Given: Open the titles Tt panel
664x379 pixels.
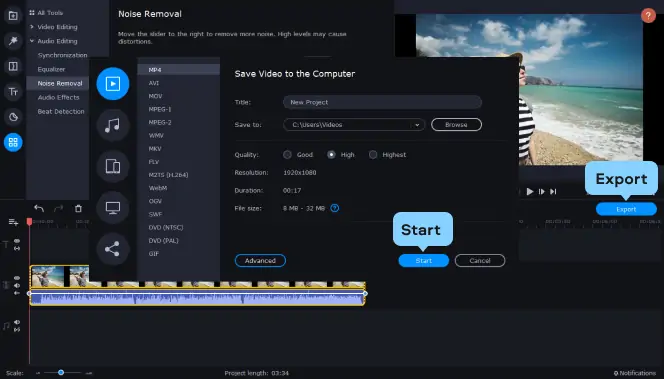Looking at the screenshot, I should coord(13,91).
